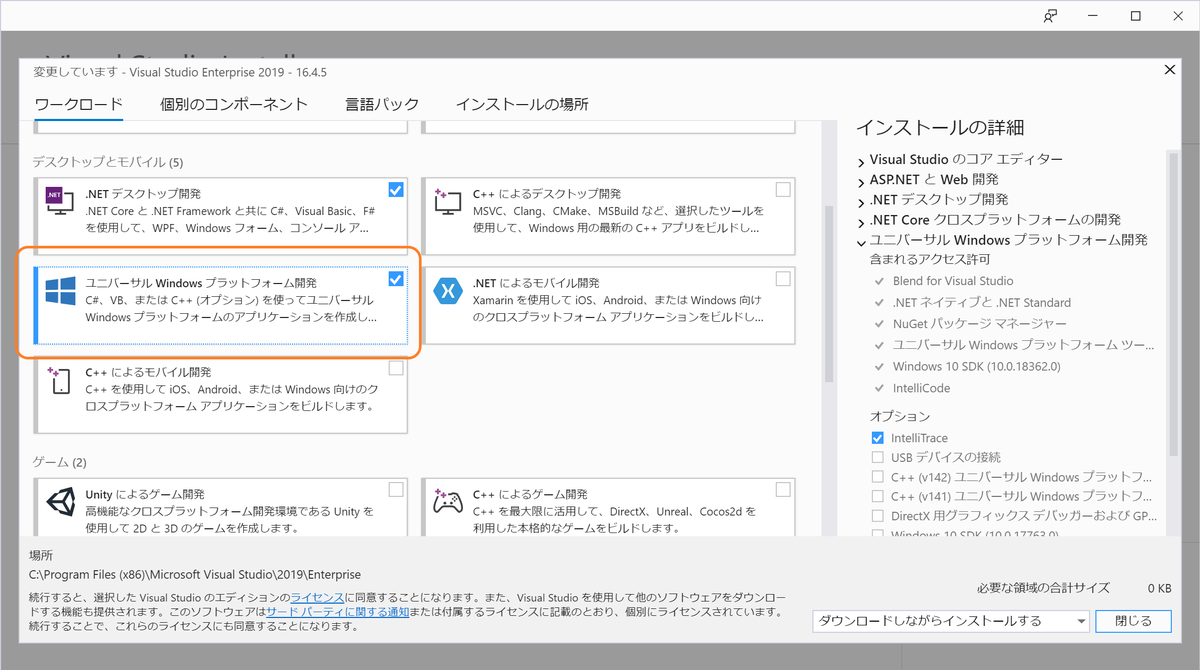Screen dimensions: 1200x670
Task: Open the 言語パック tab
Action: coord(382,104)
